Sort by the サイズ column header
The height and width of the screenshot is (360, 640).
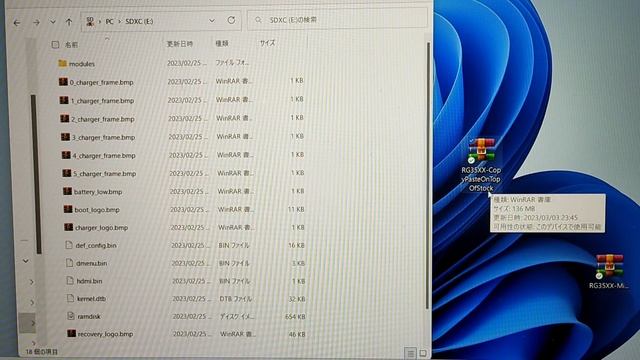pos(268,43)
